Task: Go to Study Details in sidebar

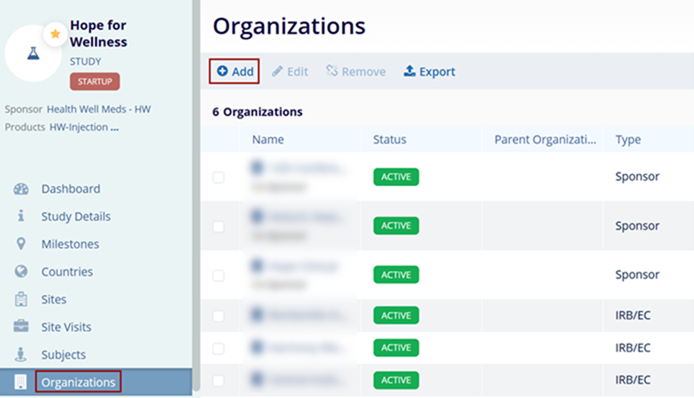Action: click(76, 216)
